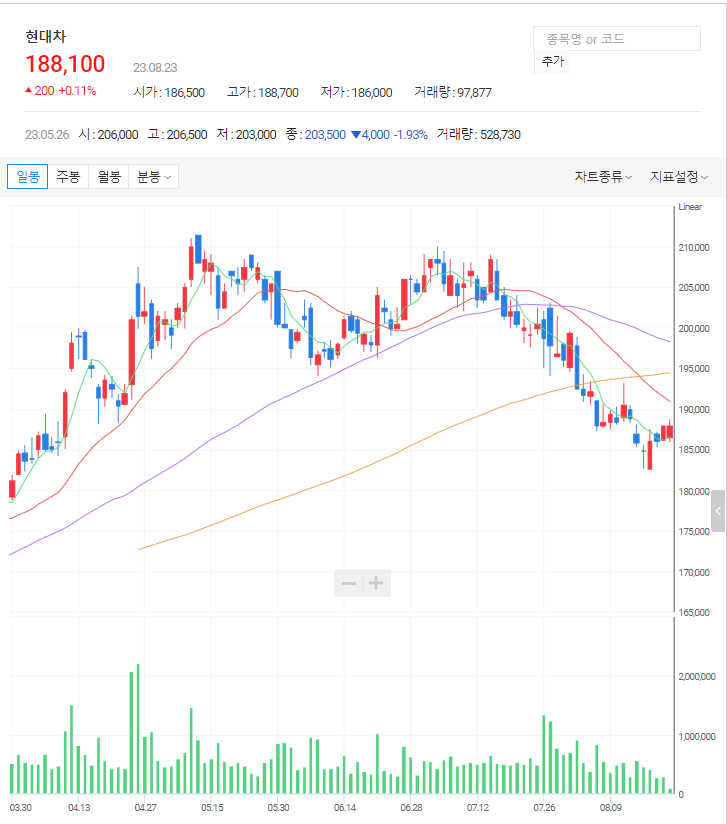Click the tallest volume bar near 04.27

(x=138, y=729)
